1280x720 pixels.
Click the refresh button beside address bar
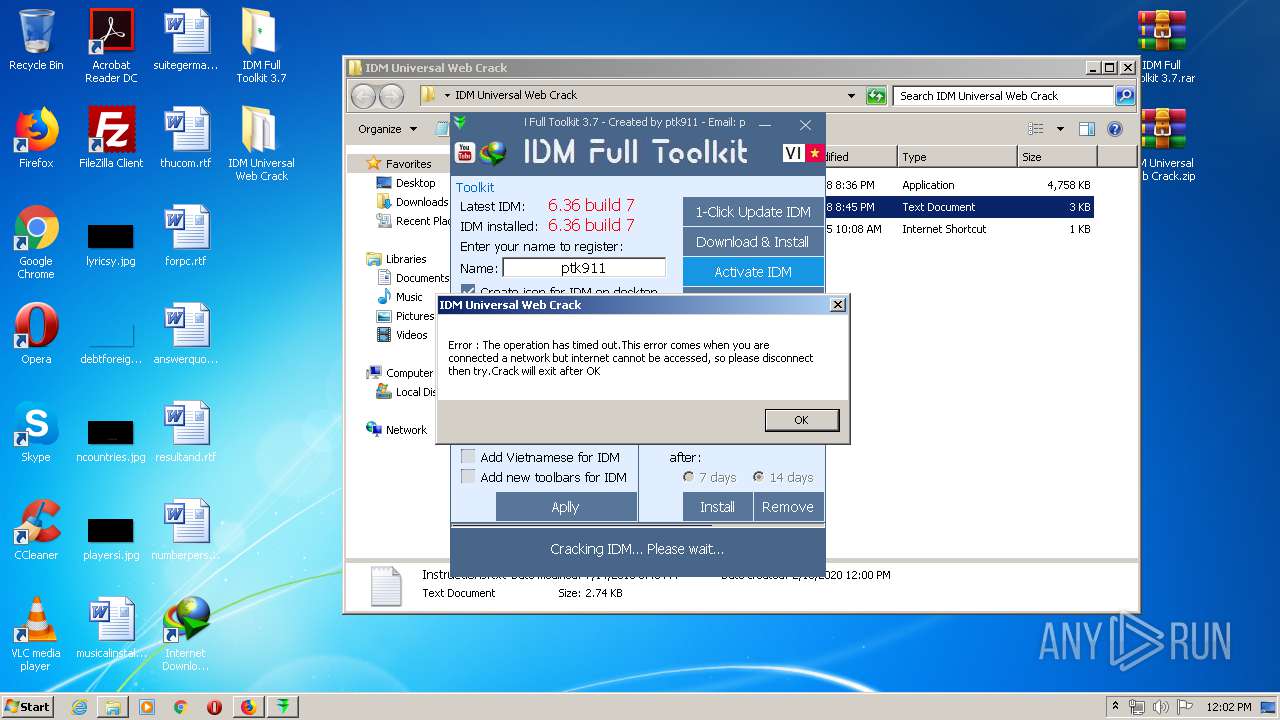876,96
